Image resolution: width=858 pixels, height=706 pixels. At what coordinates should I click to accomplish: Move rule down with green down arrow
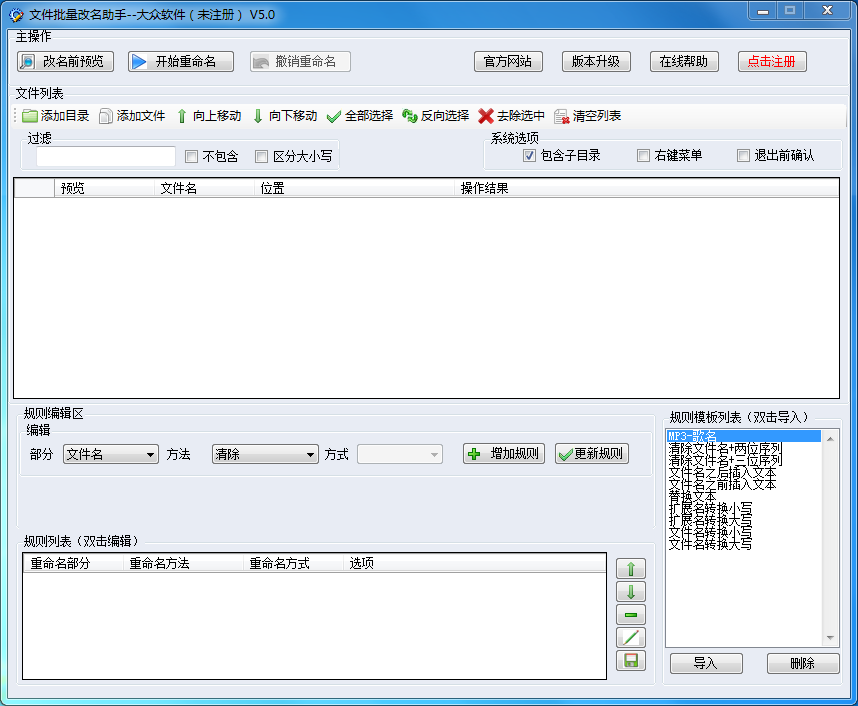(x=631, y=592)
